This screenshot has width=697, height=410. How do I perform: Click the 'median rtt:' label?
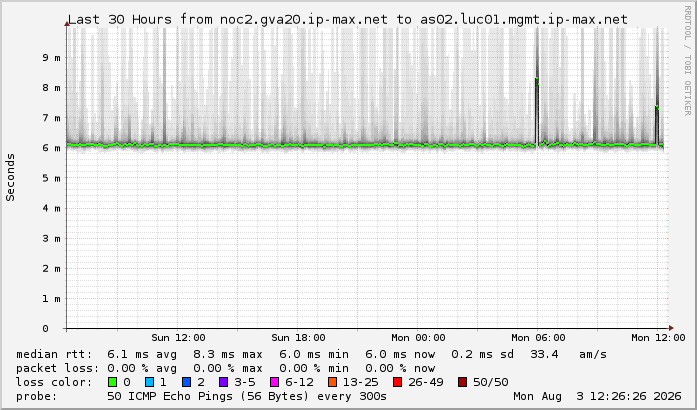click(54, 354)
